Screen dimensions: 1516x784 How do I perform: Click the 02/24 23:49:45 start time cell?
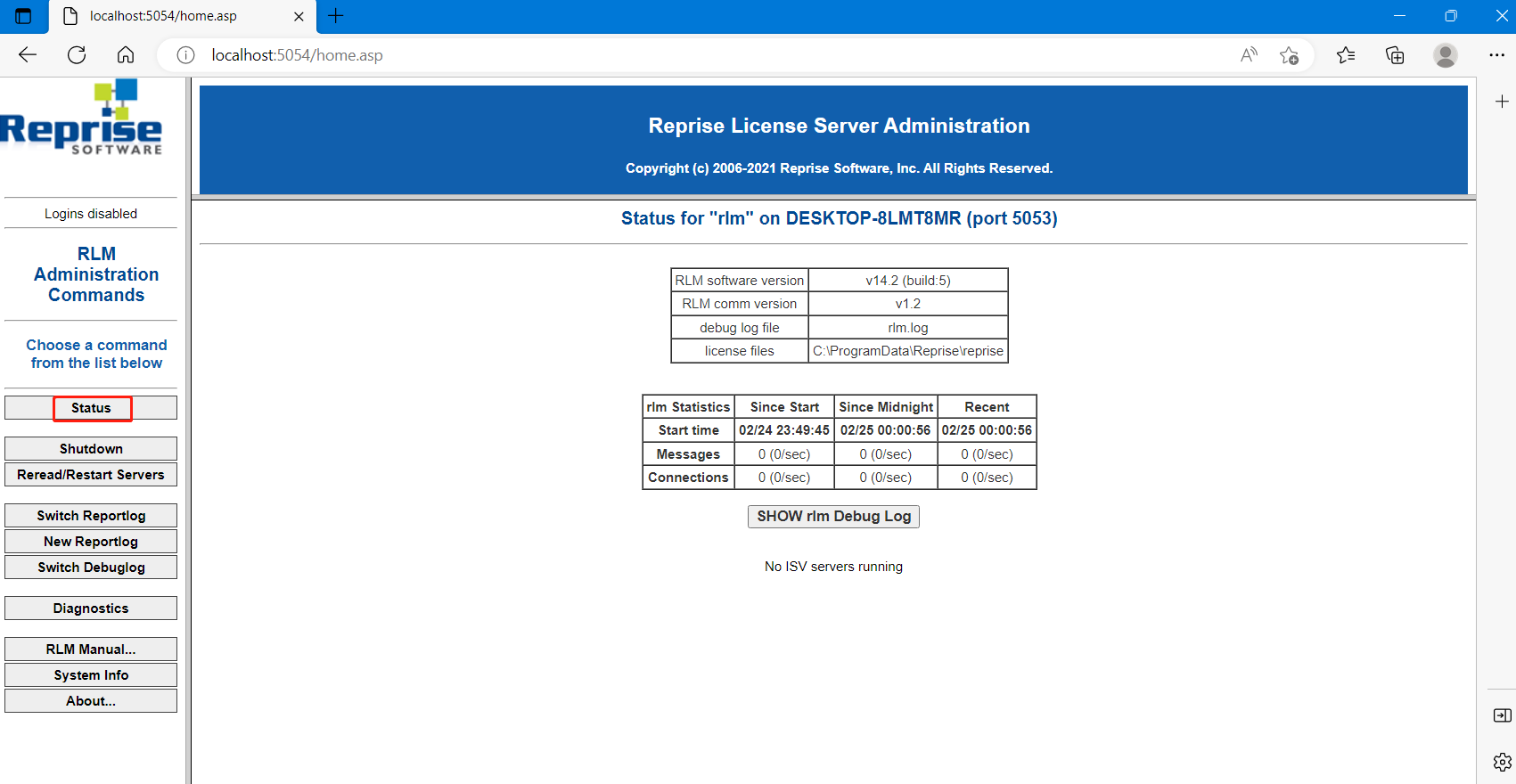click(784, 430)
